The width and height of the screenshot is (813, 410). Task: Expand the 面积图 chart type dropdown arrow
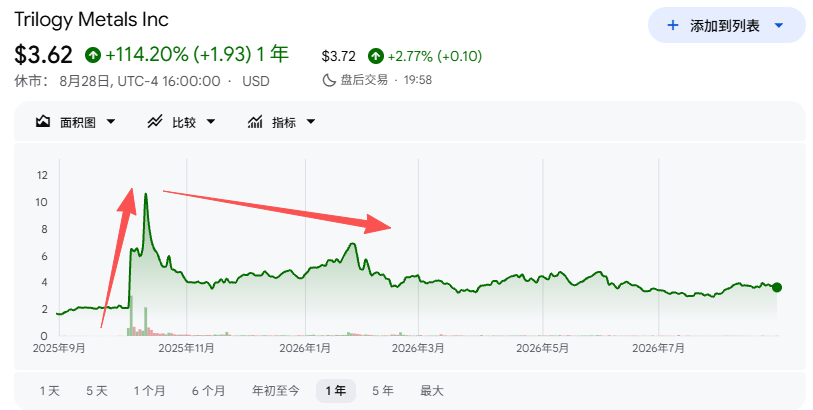click(110, 122)
